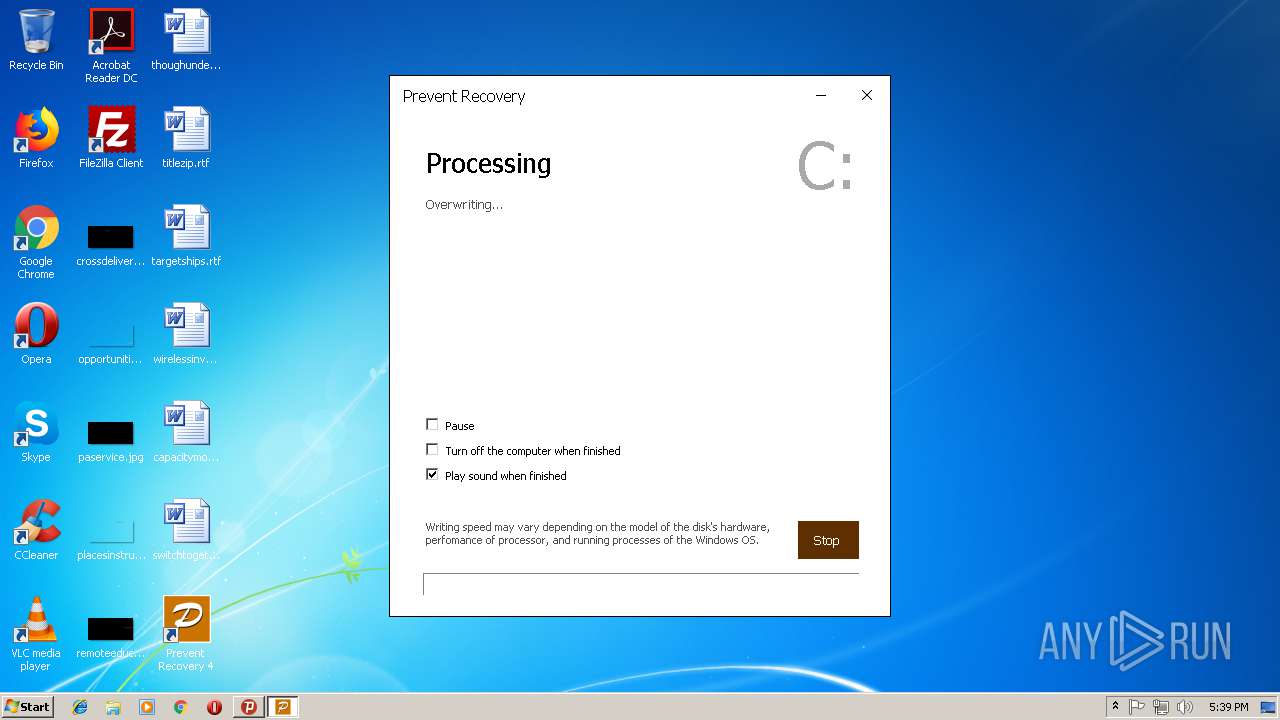Image resolution: width=1280 pixels, height=720 pixels.
Task: Launch VLC media player shortcut
Action: tap(36, 634)
